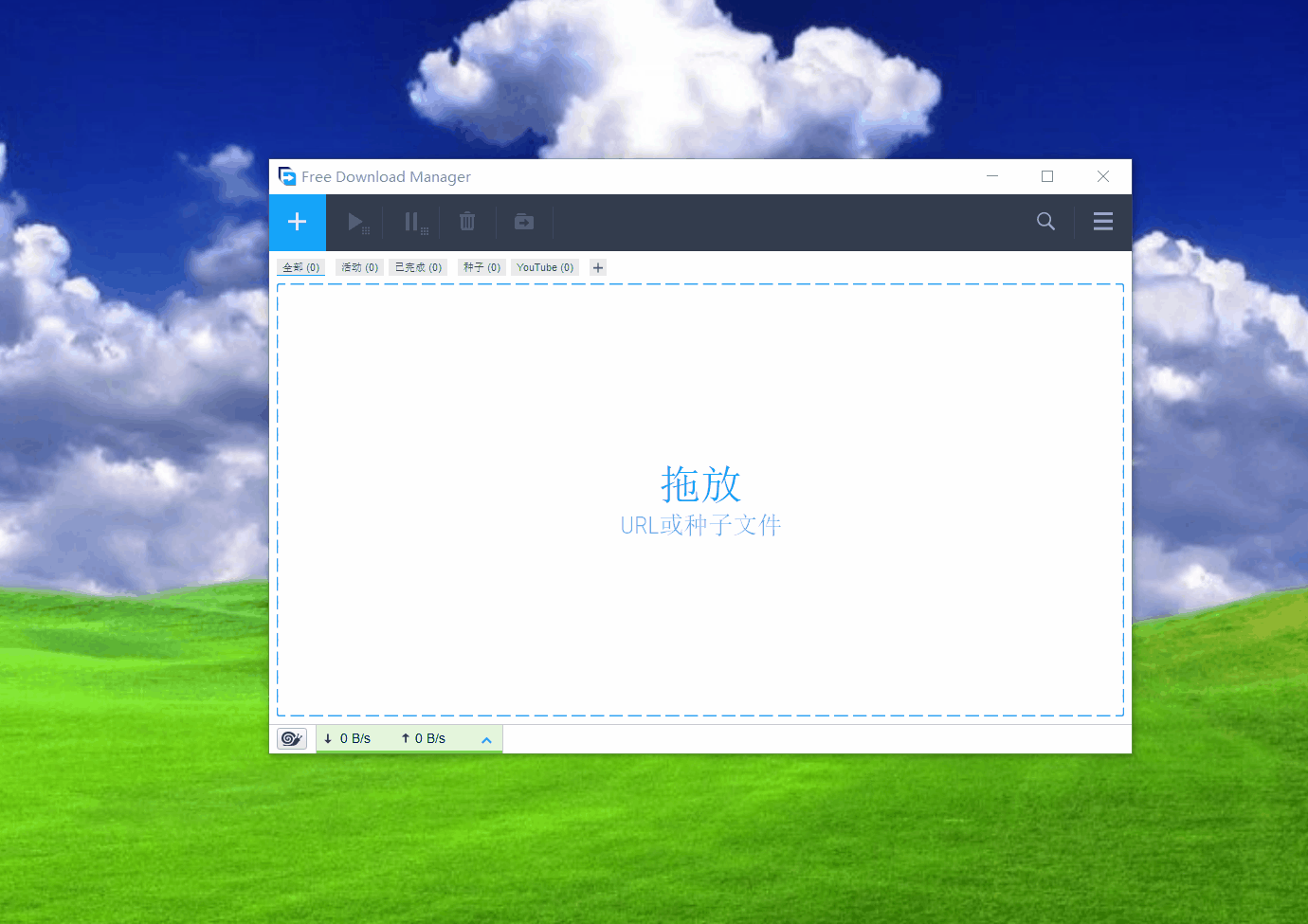The image size is (1308, 924).
Task: Click the 拖放 drop zone text
Action: pos(700,484)
